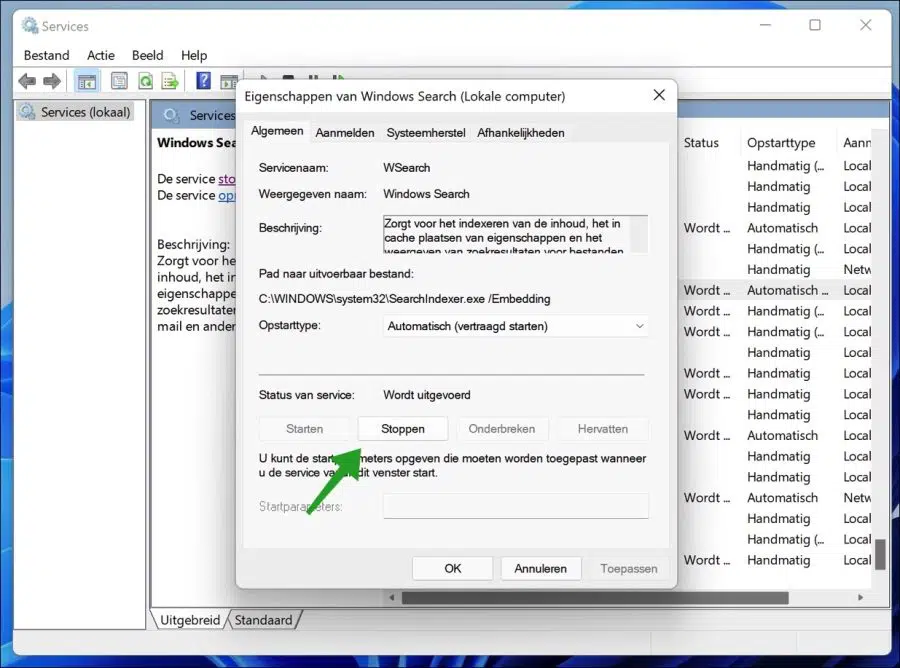
Task: Toggle the action pane toolbar icon
Action: pos(229,81)
